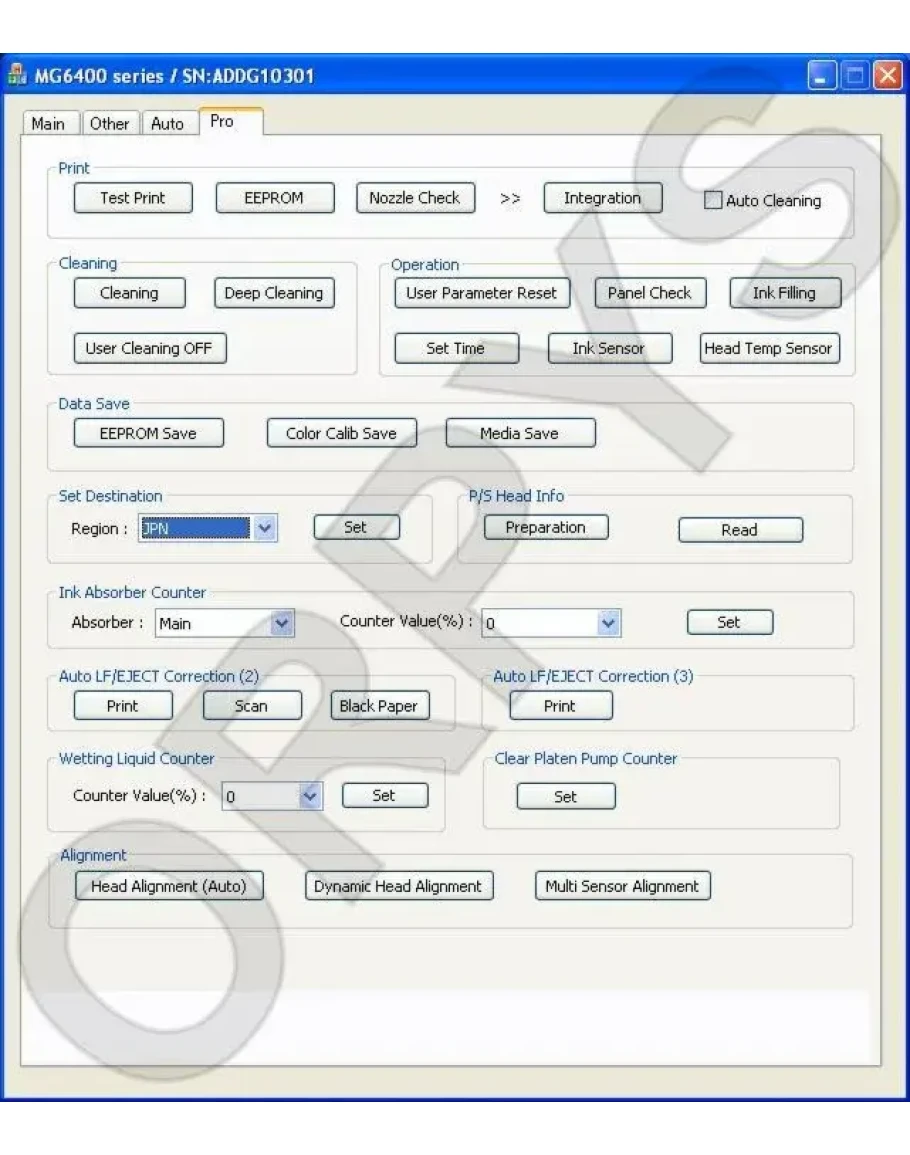Click the EEPROM Save button
Screen dimensions: 910x1155
point(148,433)
